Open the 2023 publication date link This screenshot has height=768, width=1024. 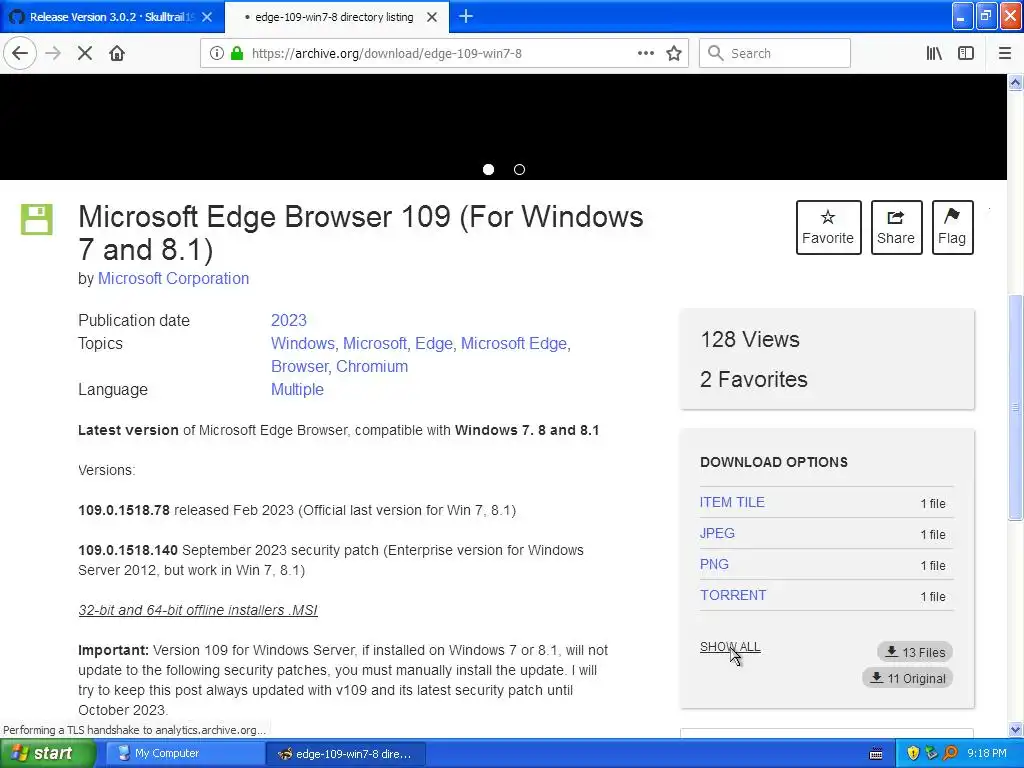(289, 321)
